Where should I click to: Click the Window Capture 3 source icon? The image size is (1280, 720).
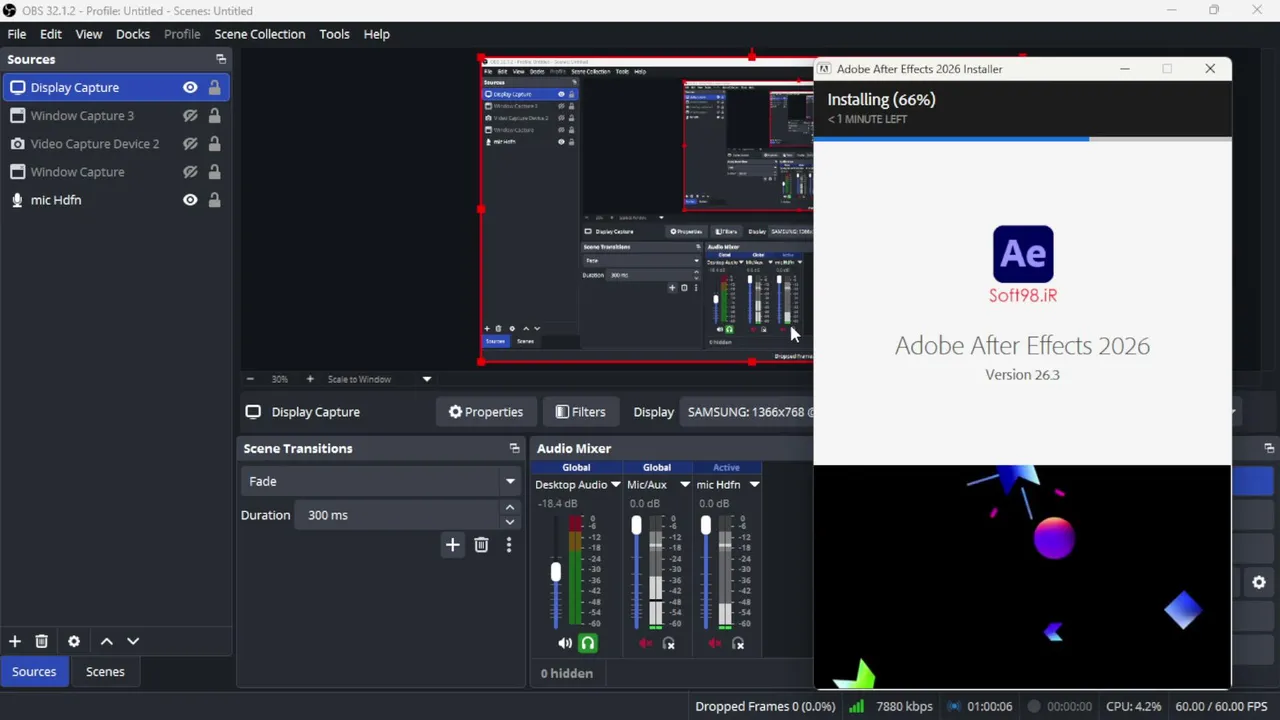(x=17, y=116)
